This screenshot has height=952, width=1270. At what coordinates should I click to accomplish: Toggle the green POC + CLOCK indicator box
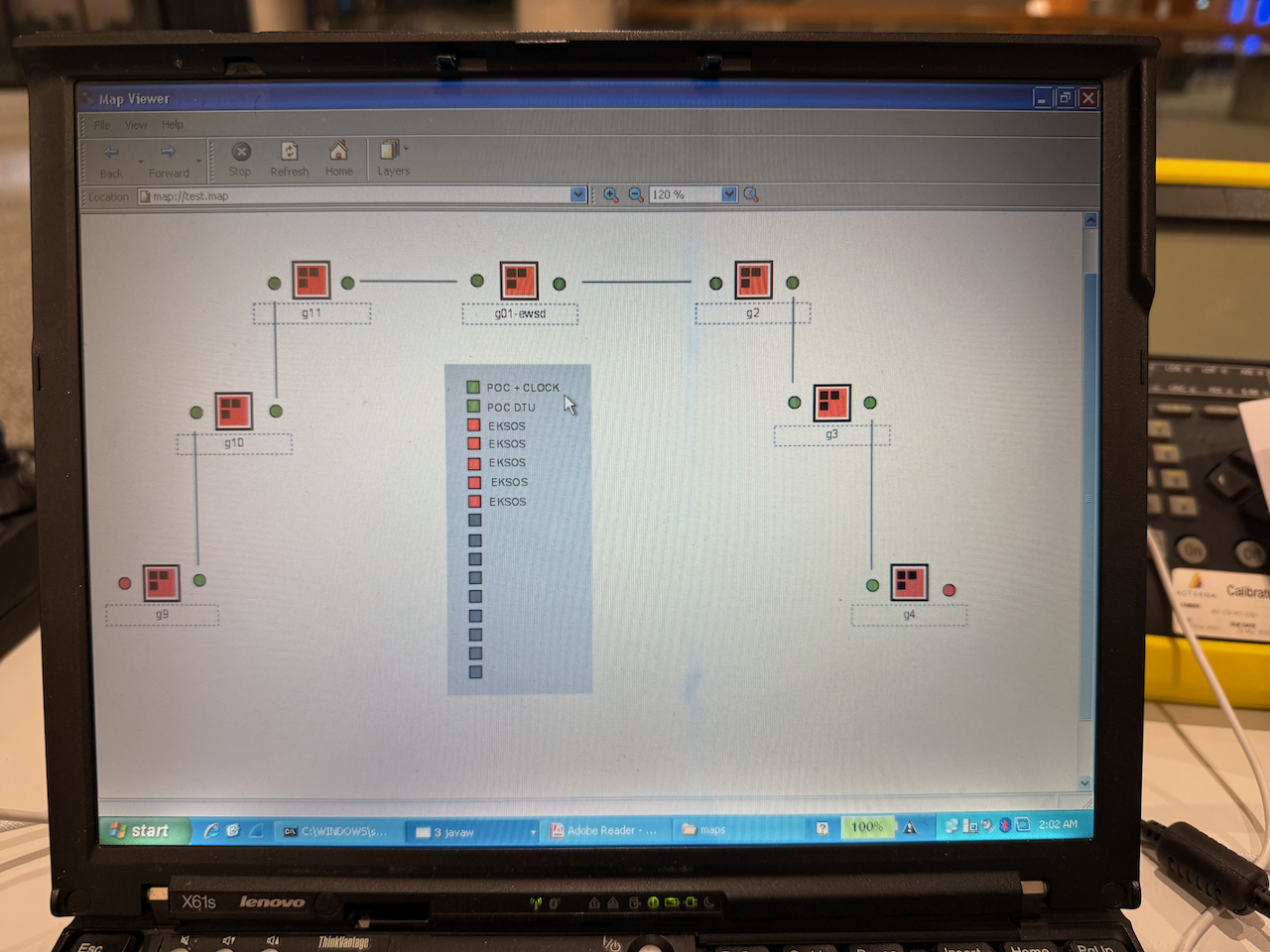click(473, 387)
